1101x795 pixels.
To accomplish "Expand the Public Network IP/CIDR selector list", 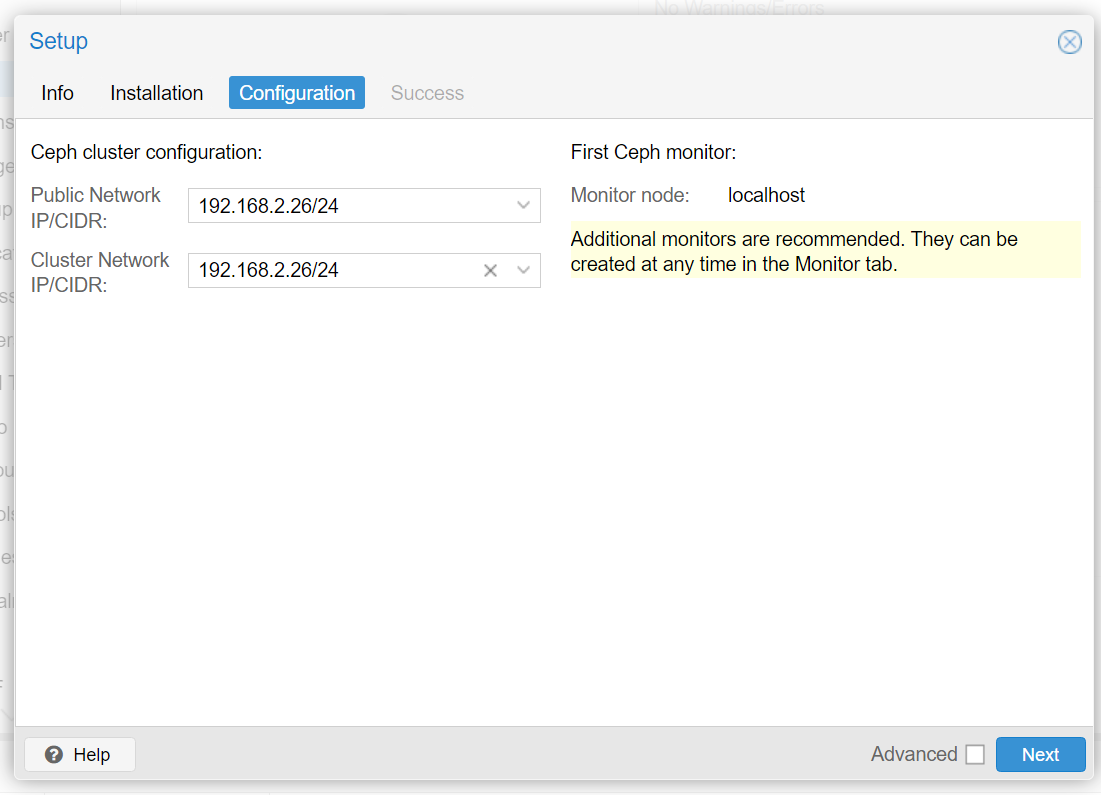I will [523, 205].
